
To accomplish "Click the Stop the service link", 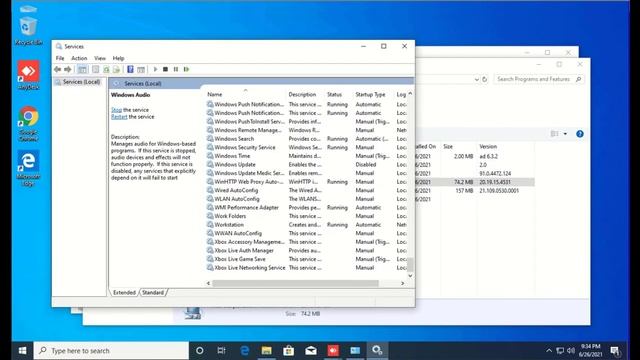I will pos(116,110).
